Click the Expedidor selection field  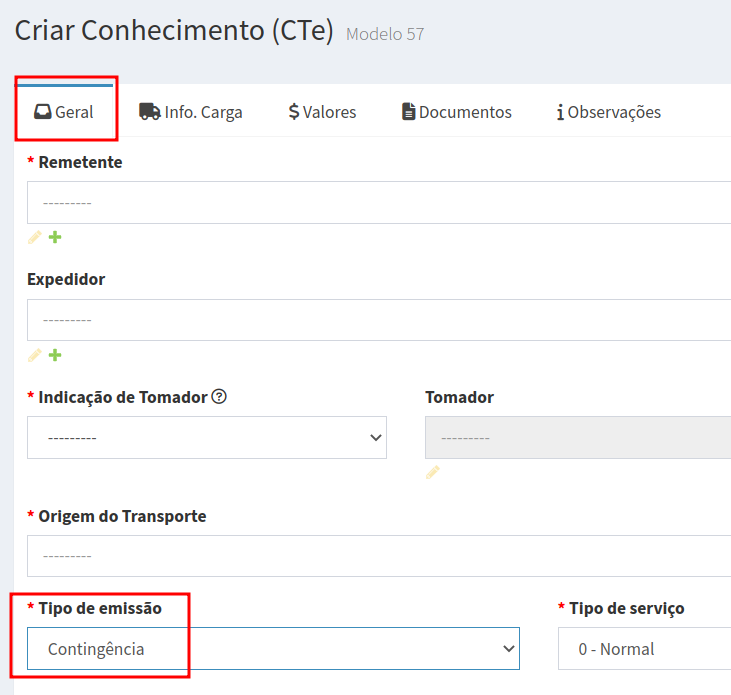tap(379, 321)
